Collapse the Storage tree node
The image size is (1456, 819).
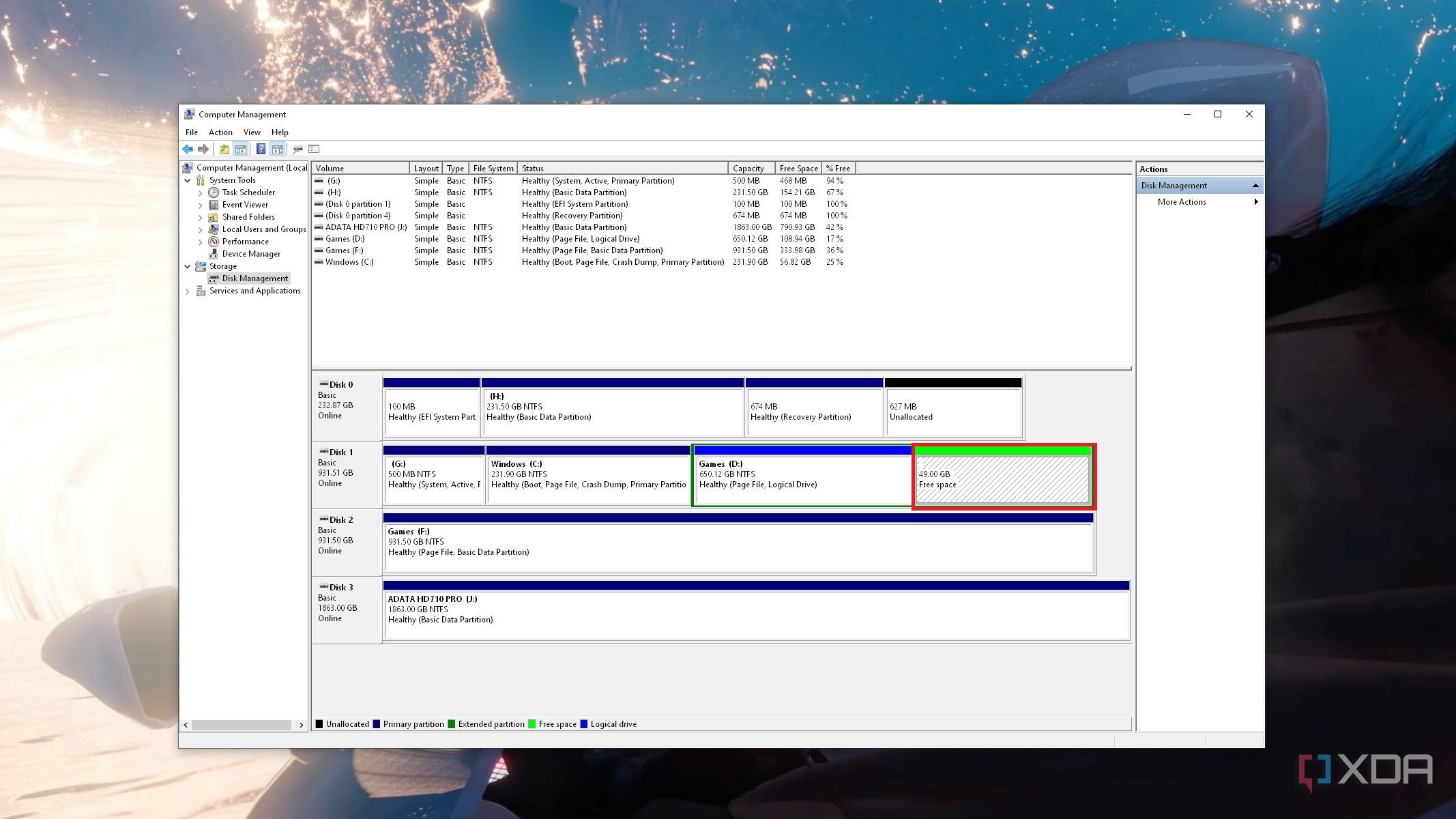coord(188,266)
